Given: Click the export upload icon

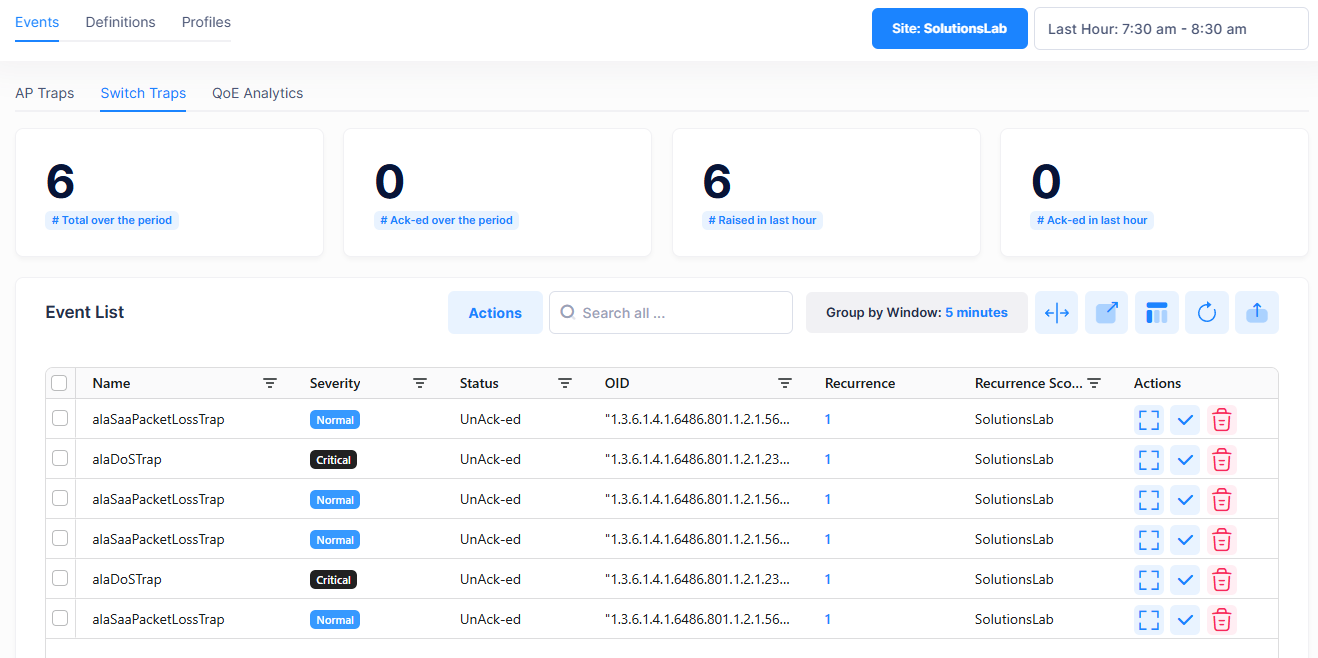Looking at the screenshot, I should click(1257, 313).
